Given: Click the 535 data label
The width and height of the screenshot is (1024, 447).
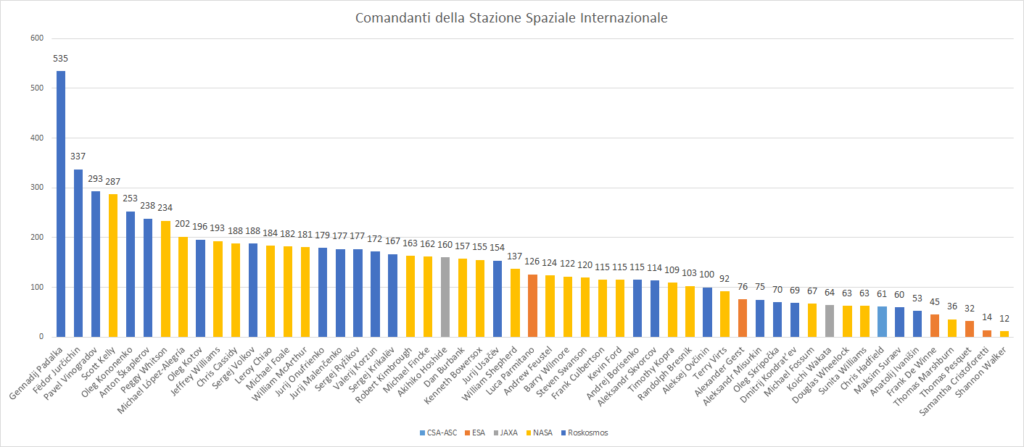Looking at the screenshot, I should 61,59.
